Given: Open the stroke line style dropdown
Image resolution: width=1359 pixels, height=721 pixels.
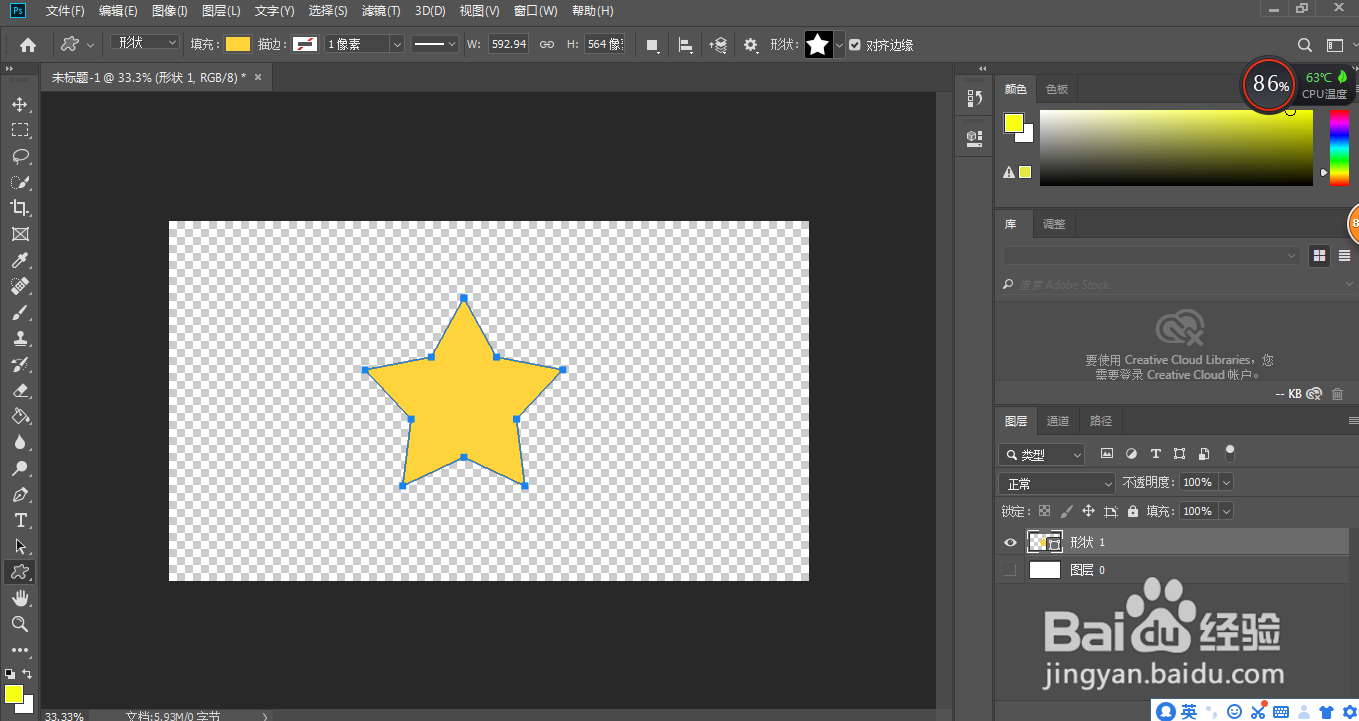Looking at the screenshot, I should click(x=435, y=45).
